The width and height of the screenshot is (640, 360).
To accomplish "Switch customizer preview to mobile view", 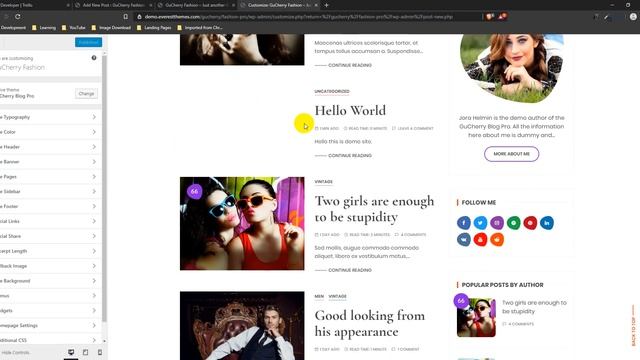I will [100, 352].
